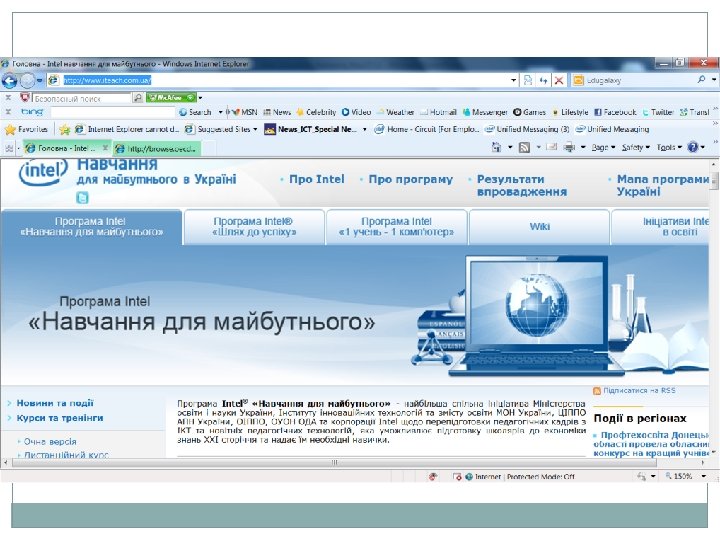Open the Favorites star button
Viewport: 720px width, 540px height.
point(26,129)
